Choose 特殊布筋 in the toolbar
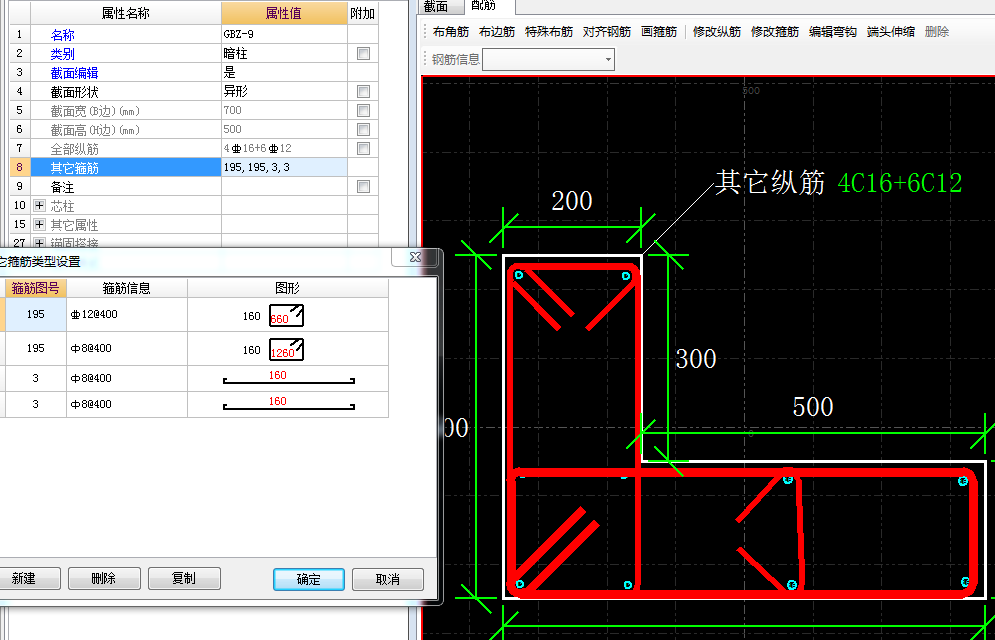 click(x=549, y=32)
